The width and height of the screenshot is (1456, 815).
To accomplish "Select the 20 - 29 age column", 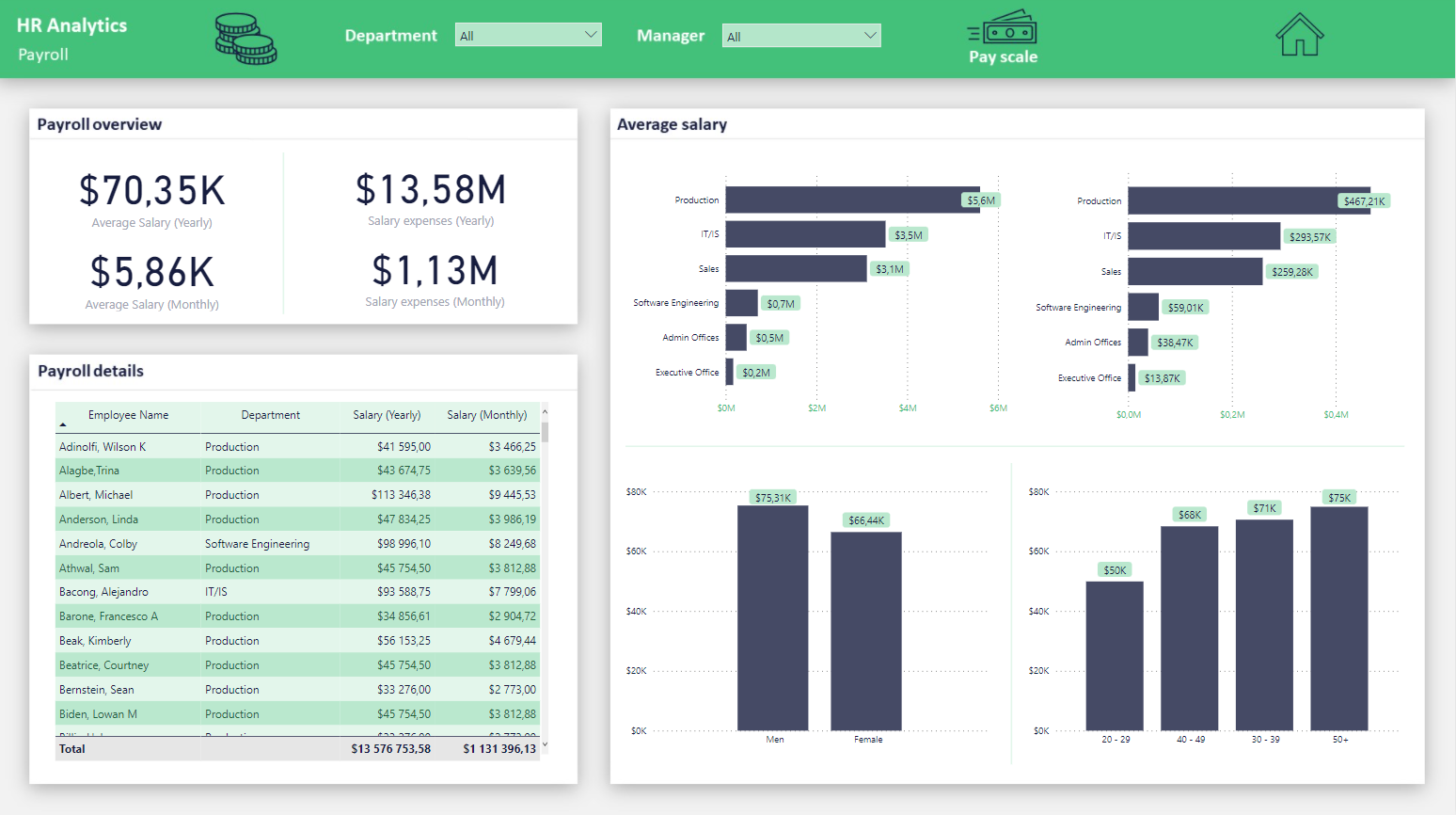I will [x=1115, y=656].
